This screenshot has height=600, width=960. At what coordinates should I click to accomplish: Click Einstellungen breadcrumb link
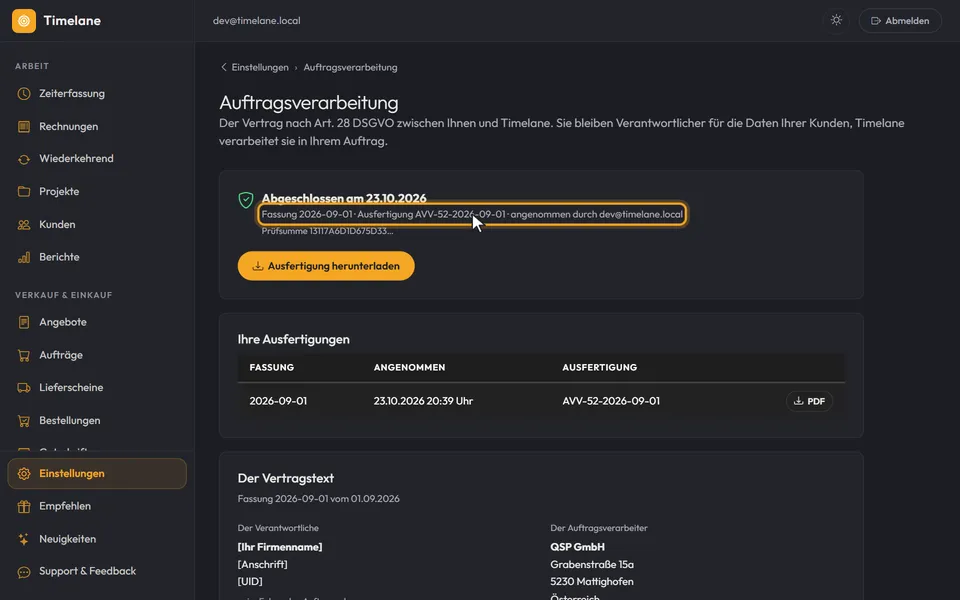260,67
